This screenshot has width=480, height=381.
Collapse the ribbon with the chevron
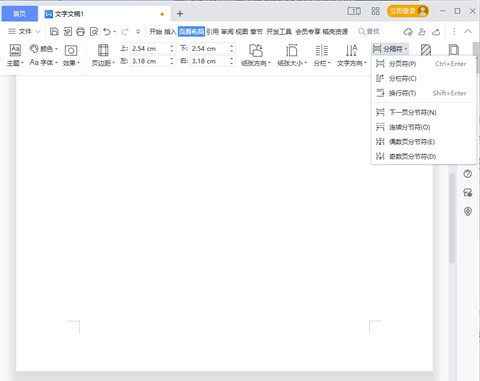[x=468, y=31]
